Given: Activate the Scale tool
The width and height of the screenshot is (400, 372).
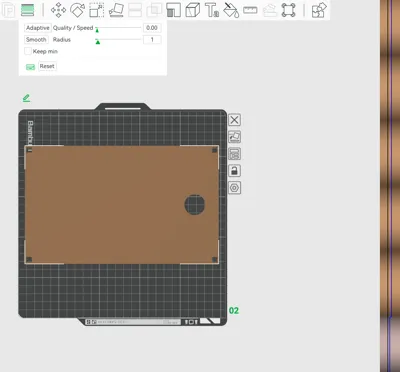Looking at the screenshot, I should tap(97, 10).
